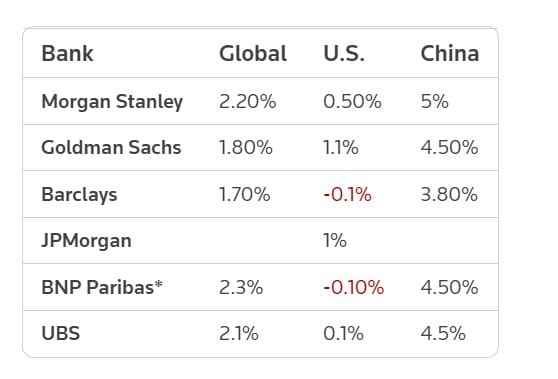This screenshot has height=379, width=558.
Task: Select the JPMorgan row label
Action: [86, 241]
